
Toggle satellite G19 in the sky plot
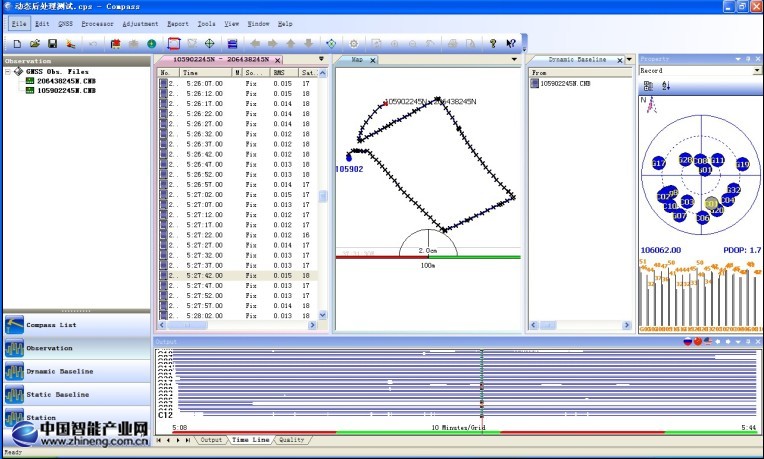click(x=742, y=163)
